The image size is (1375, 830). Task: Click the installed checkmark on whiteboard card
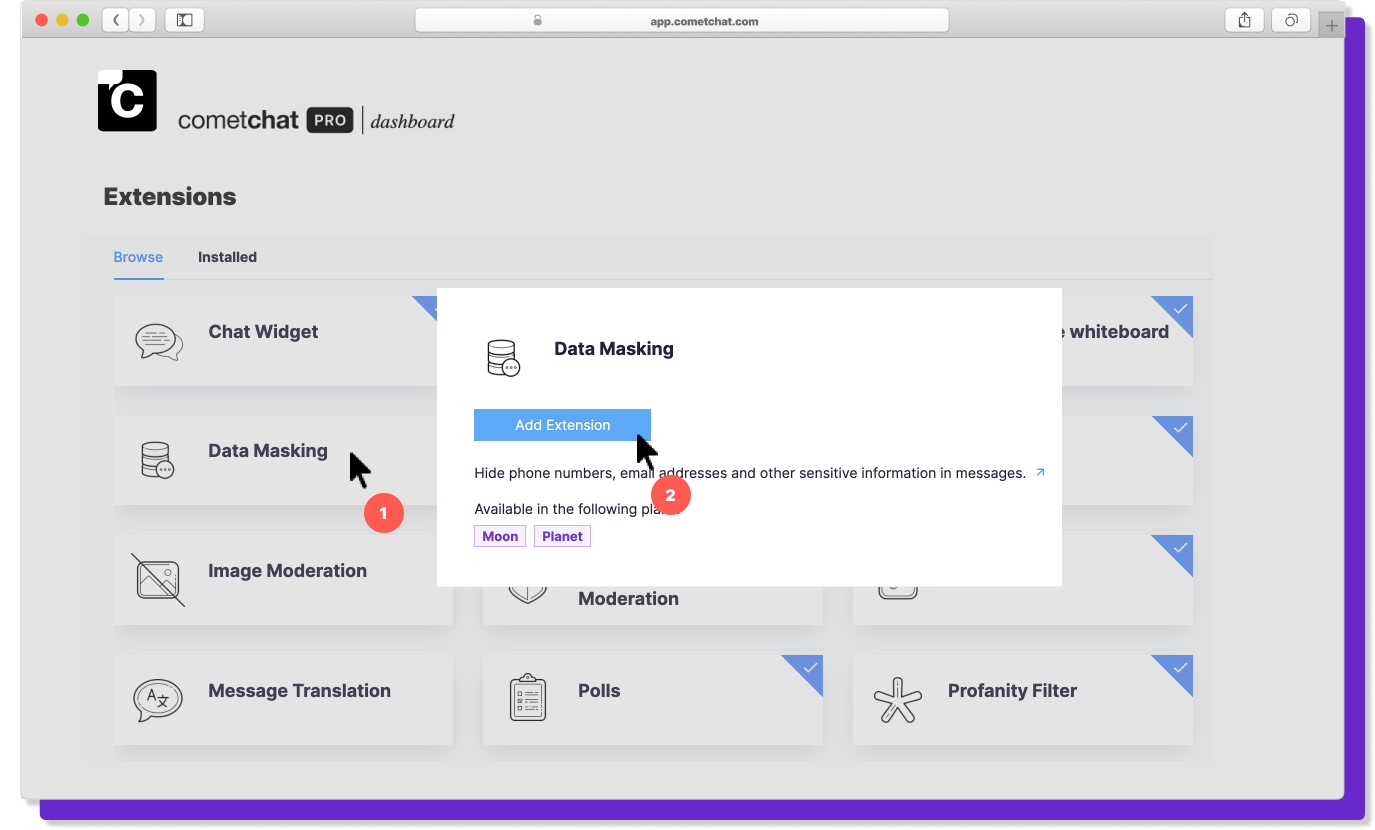tap(1180, 309)
